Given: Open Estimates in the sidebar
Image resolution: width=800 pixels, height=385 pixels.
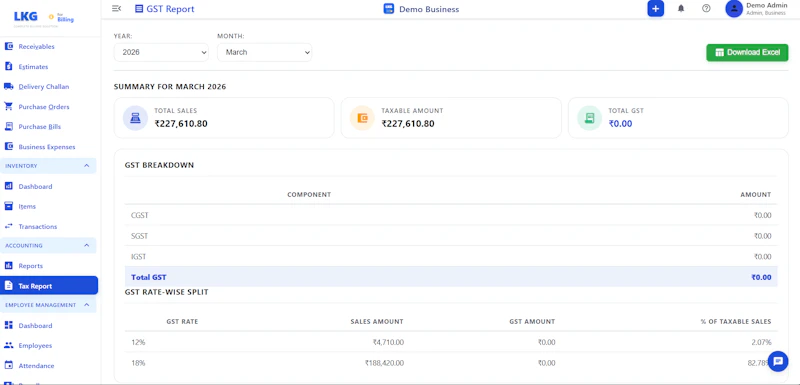Looking at the screenshot, I should pos(33,67).
